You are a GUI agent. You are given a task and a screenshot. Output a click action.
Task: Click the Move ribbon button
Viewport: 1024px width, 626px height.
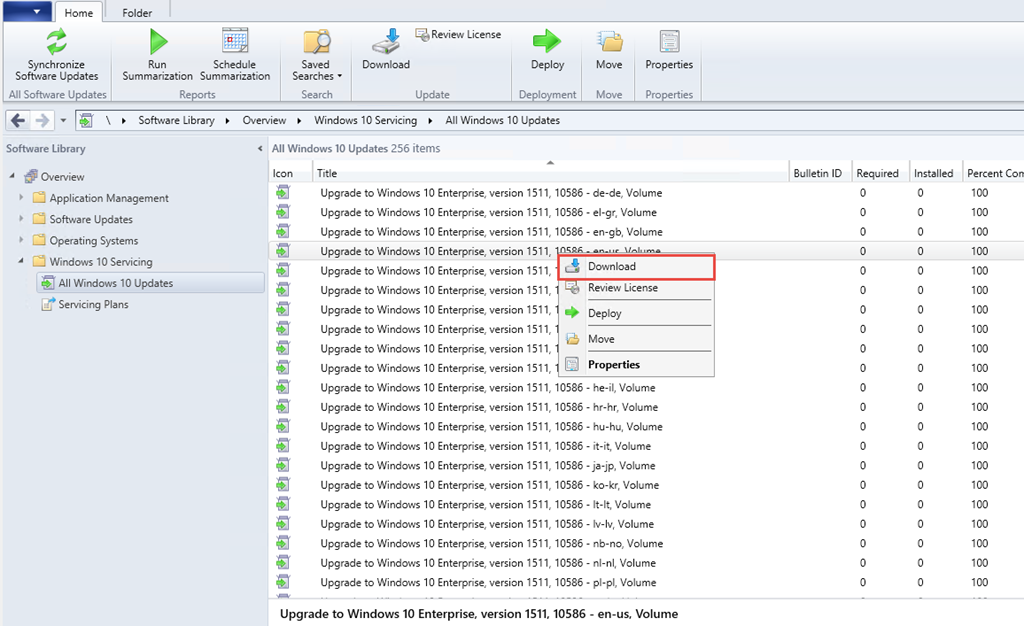click(x=609, y=50)
